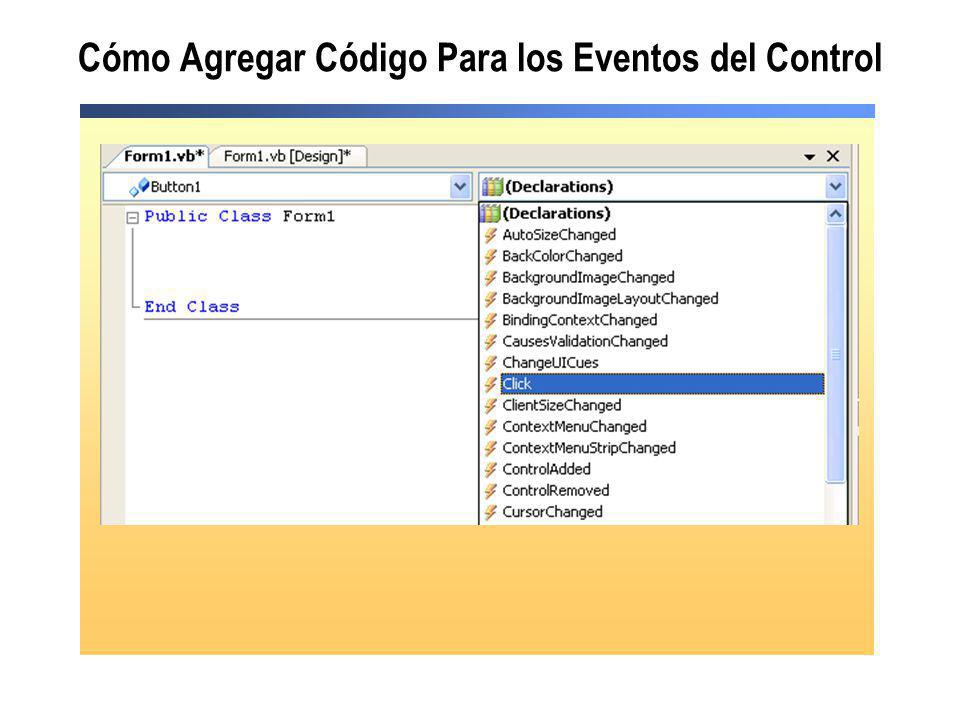The width and height of the screenshot is (960, 720).
Task: Select the Click event in the list
Action: [x=662, y=384]
